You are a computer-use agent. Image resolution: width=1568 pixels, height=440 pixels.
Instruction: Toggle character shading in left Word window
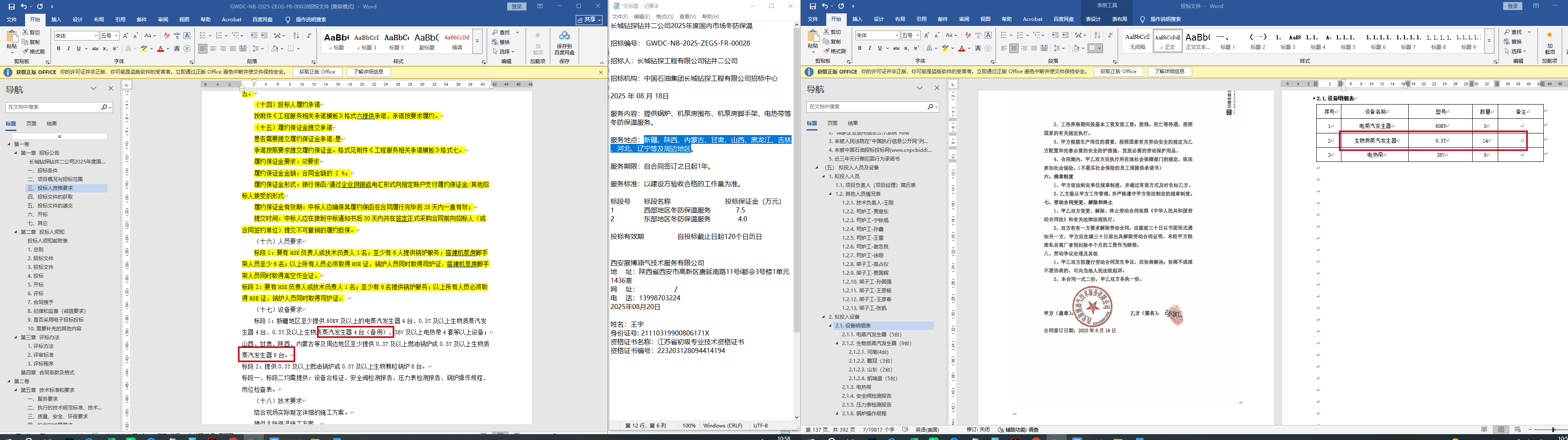(x=177, y=49)
